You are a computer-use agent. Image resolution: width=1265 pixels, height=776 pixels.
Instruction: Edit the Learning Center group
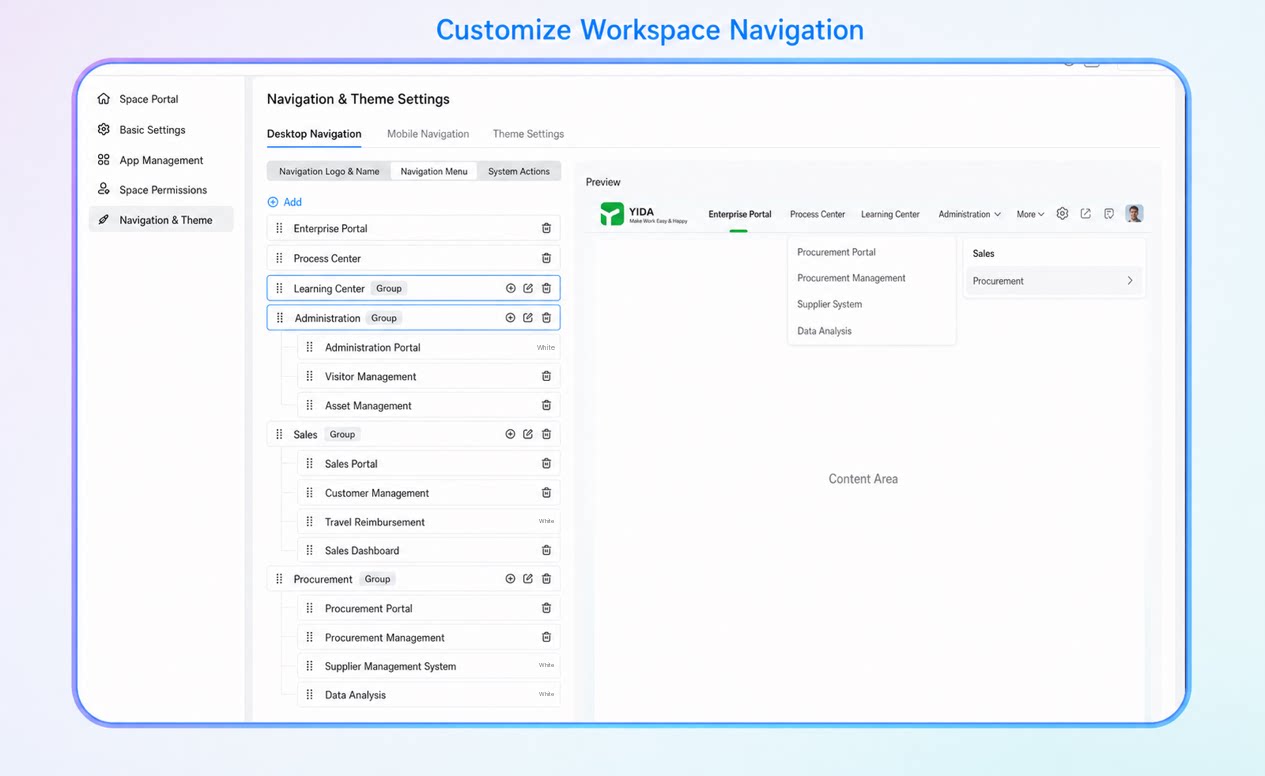point(528,288)
